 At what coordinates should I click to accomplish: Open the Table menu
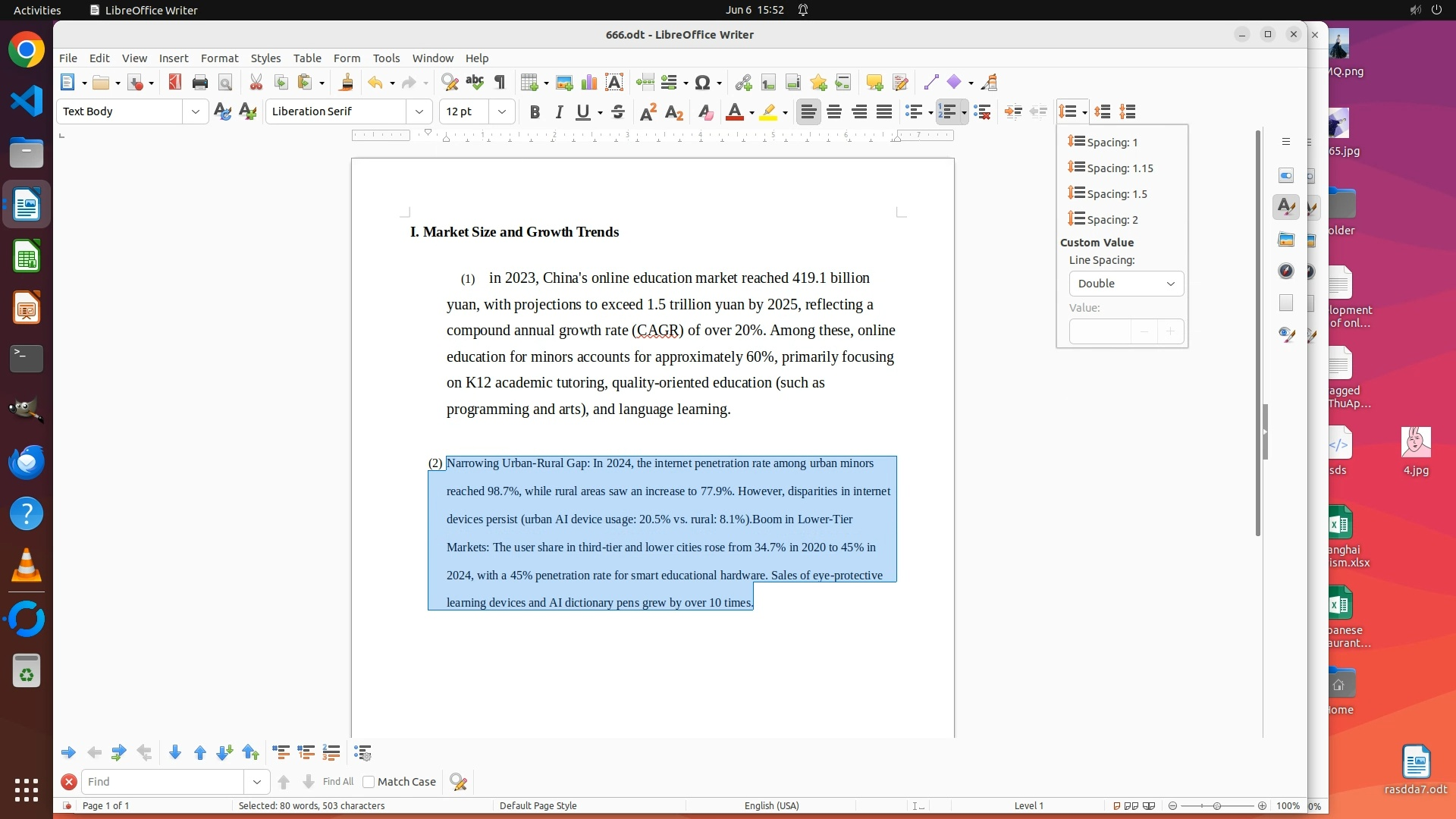point(307,58)
